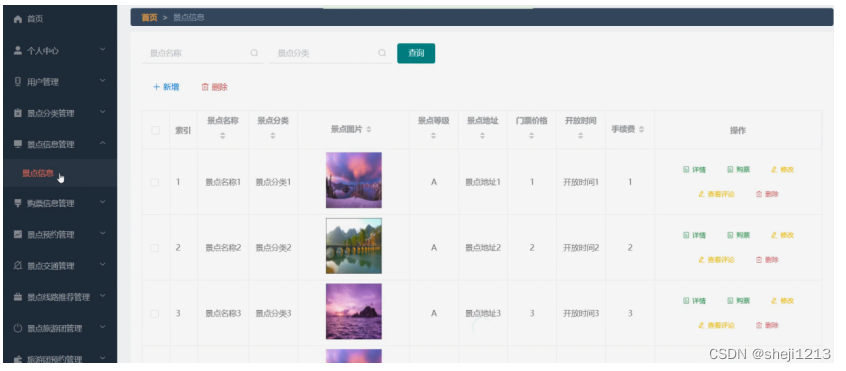Check the checkbox for row 景点名称3

[x=155, y=314]
